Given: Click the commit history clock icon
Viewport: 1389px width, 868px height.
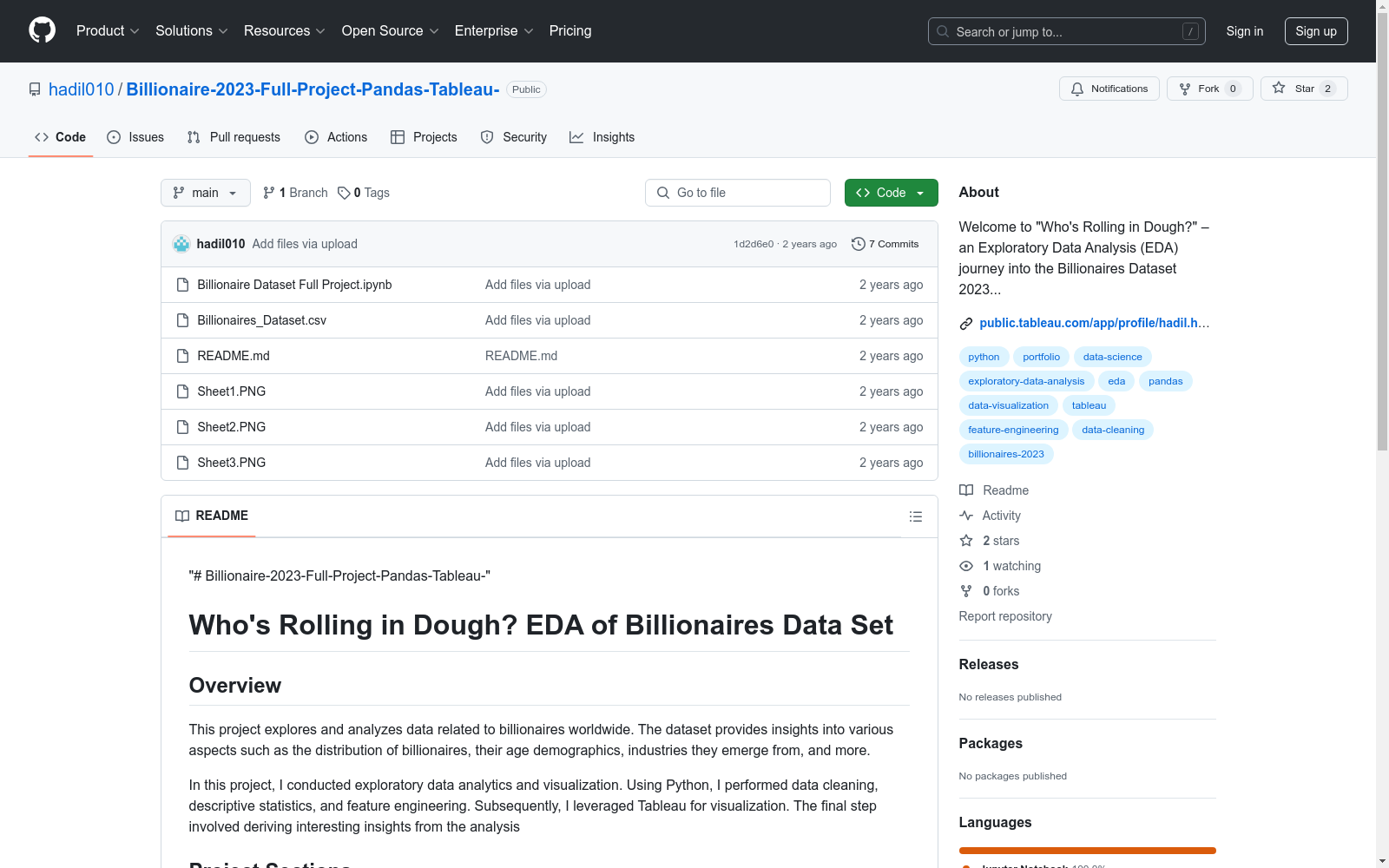Looking at the screenshot, I should [859, 244].
